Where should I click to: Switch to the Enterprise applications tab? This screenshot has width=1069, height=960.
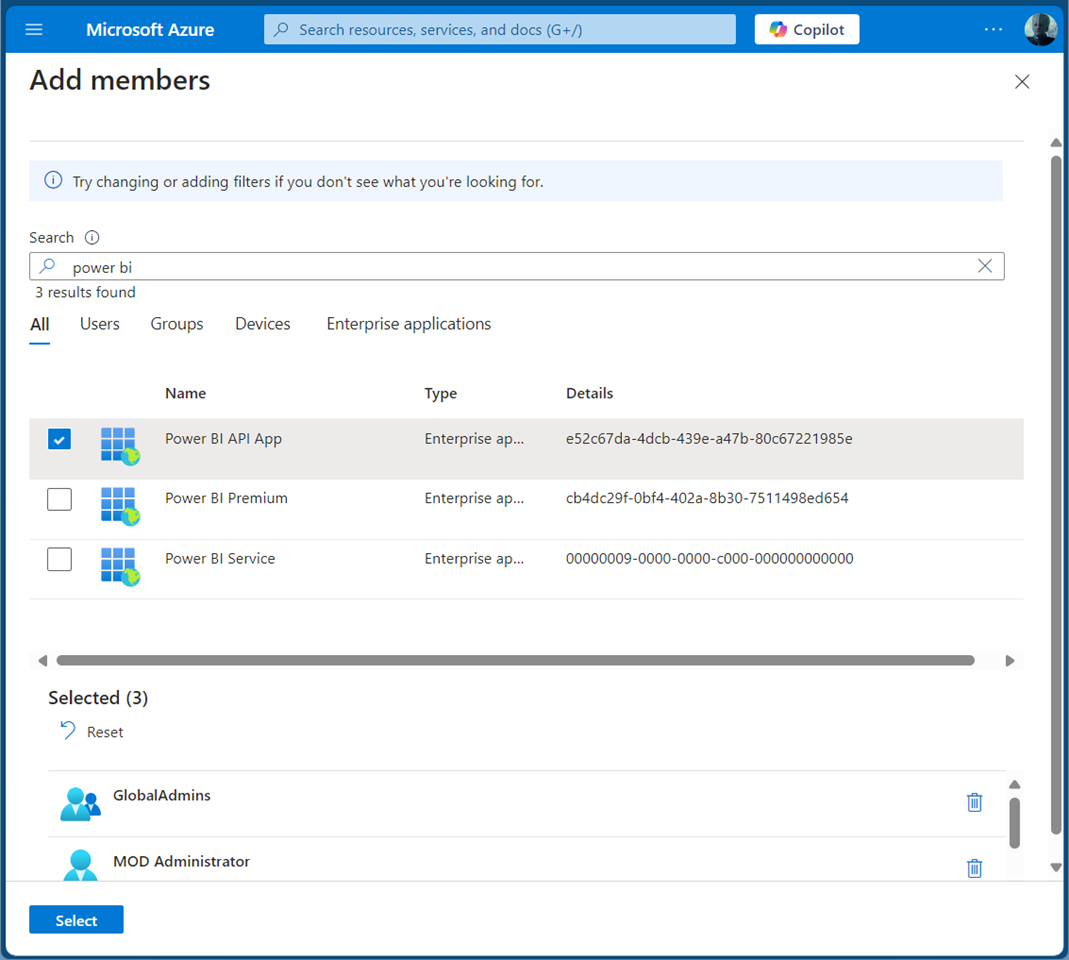[408, 324]
